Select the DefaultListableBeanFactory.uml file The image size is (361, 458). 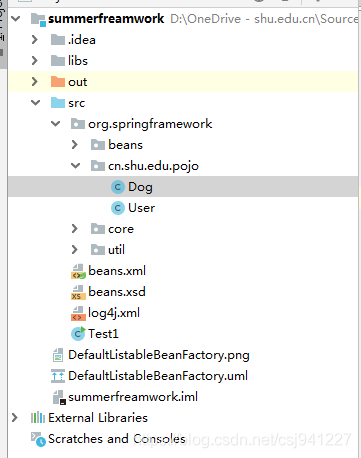click(x=158, y=376)
